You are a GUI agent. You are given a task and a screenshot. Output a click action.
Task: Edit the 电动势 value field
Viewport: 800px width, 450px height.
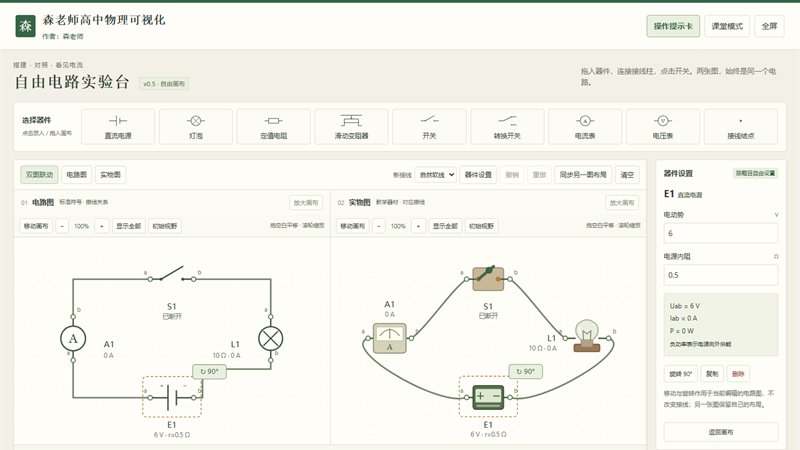pos(721,233)
